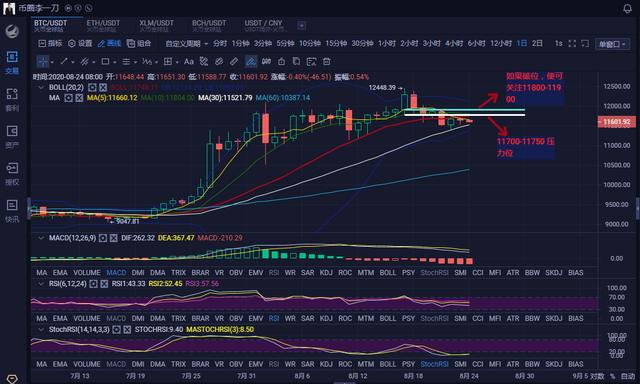The width and height of the screenshot is (640, 384).
Task: Remove the MA indicator
Action: point(79,98)
